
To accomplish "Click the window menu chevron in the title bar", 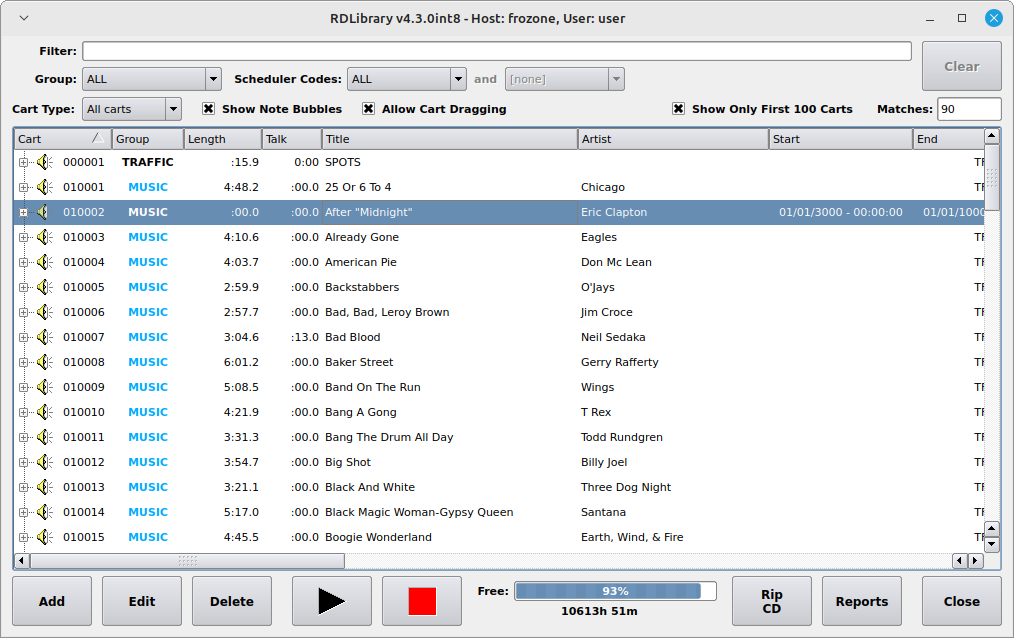I will coord(24,18).
